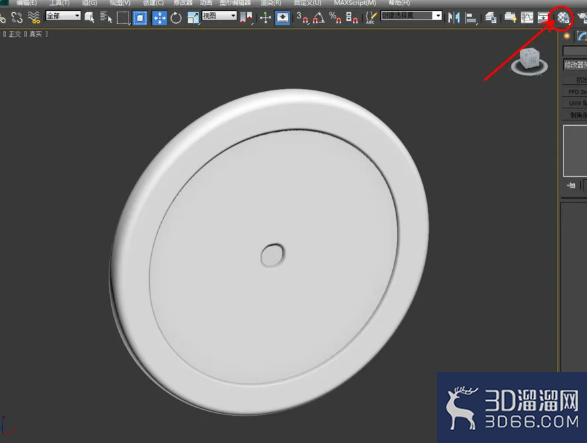587x443 pixels.
Task: Activate the Select and Scale tool
Action: point(193,18)
